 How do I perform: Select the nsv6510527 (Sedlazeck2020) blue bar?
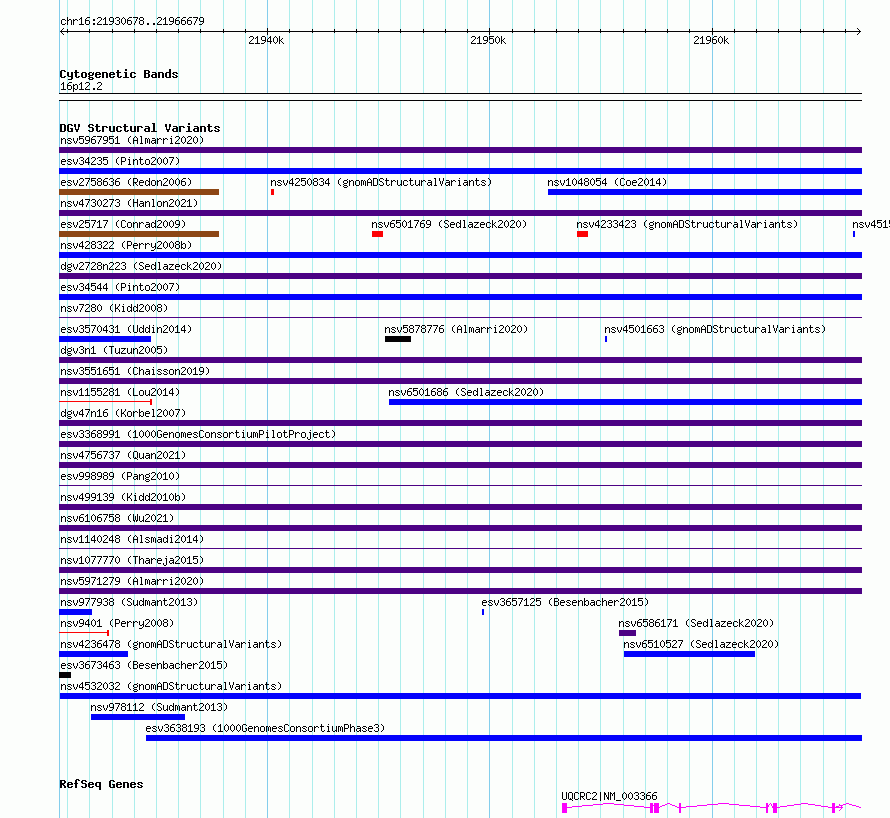(689, 654)
